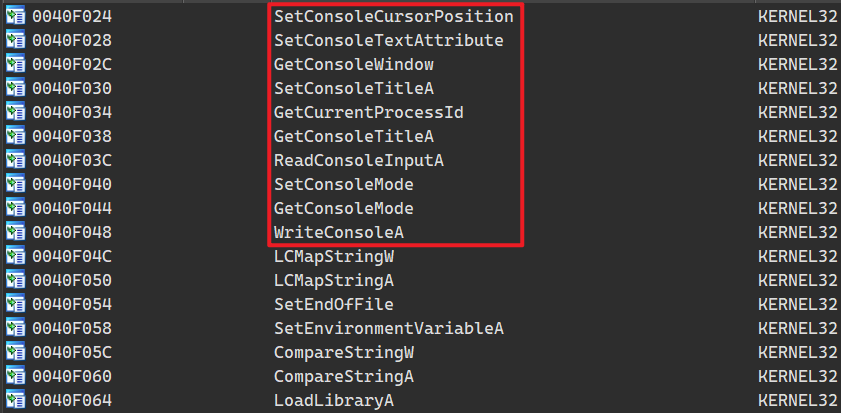Select the SetConsoleTextAttribute import entry
The image size is (841, 413).
[388, 41]
